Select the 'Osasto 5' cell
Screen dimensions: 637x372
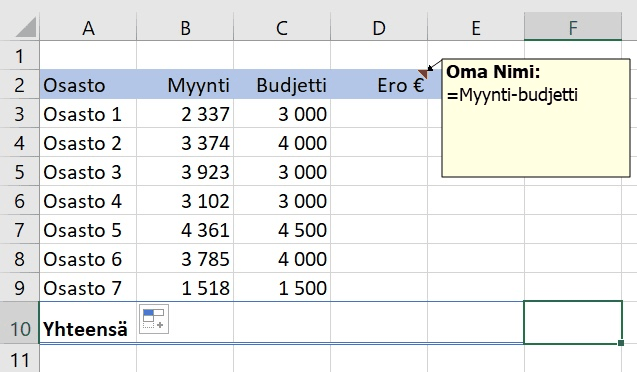[88, 229]
